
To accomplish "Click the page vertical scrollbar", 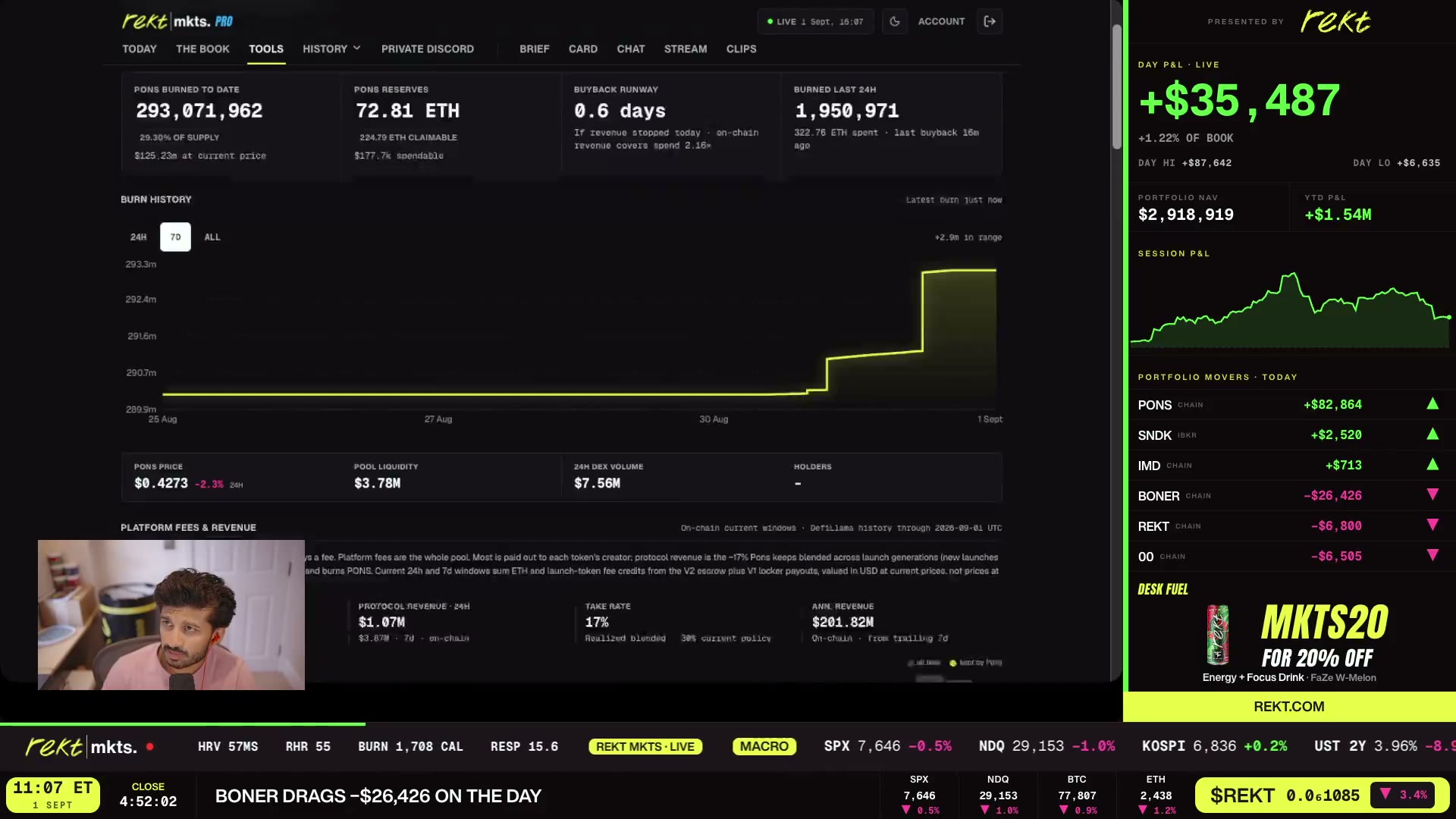I will [1117, 87].
